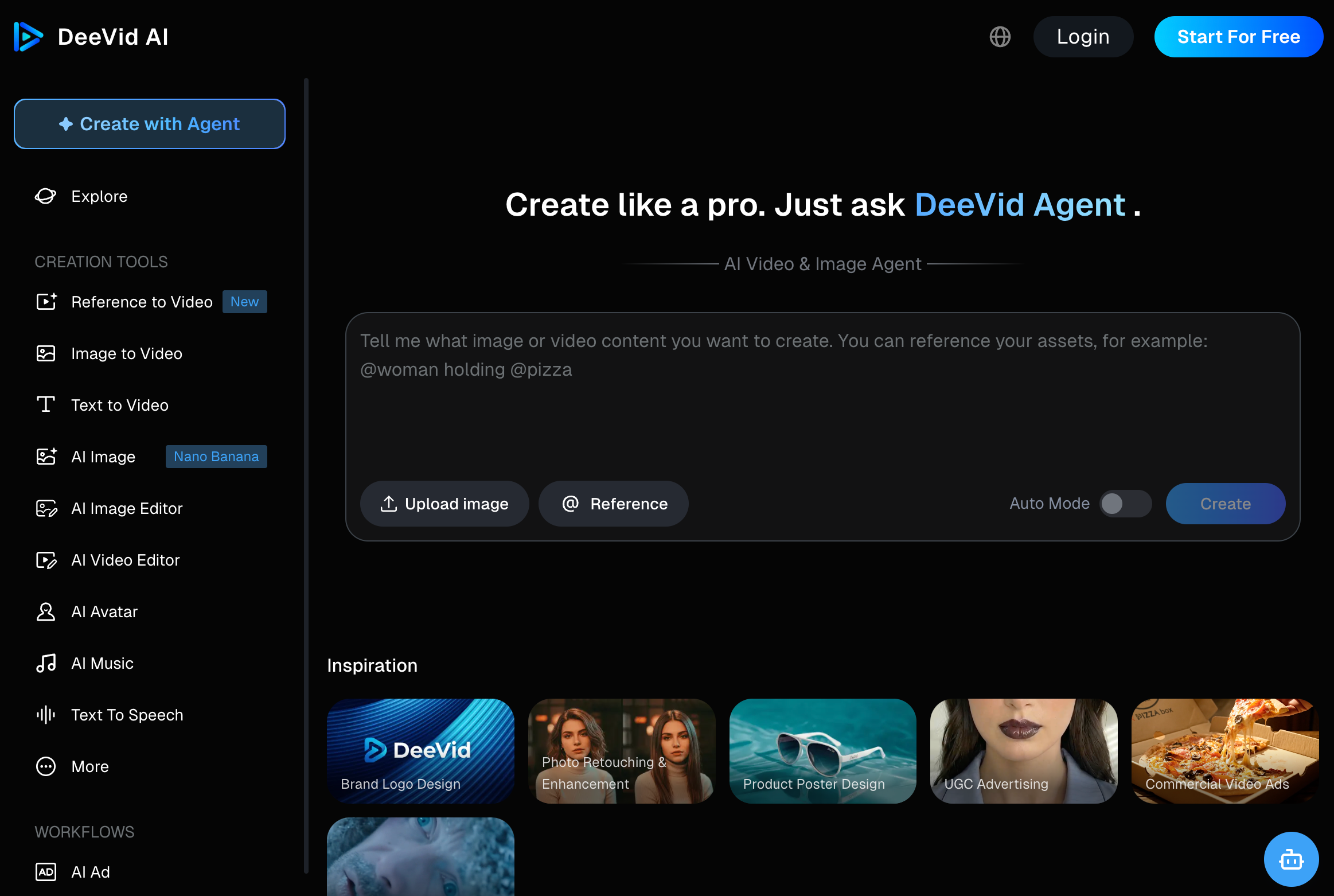Open Text To Speech tool
Screen dimensions: 1334x896
click(151, 715)
